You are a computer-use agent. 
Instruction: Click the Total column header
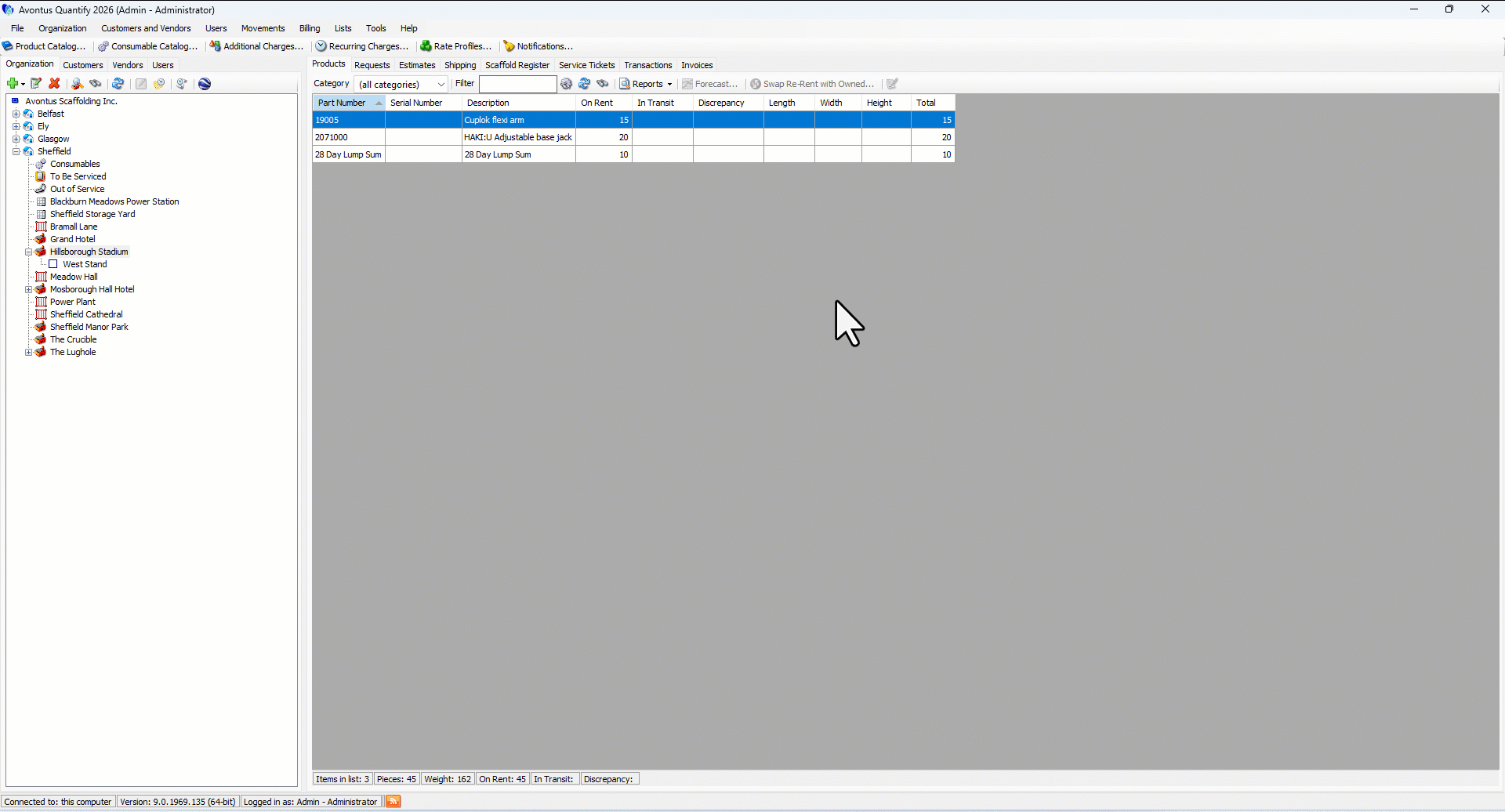pos(933,103)
